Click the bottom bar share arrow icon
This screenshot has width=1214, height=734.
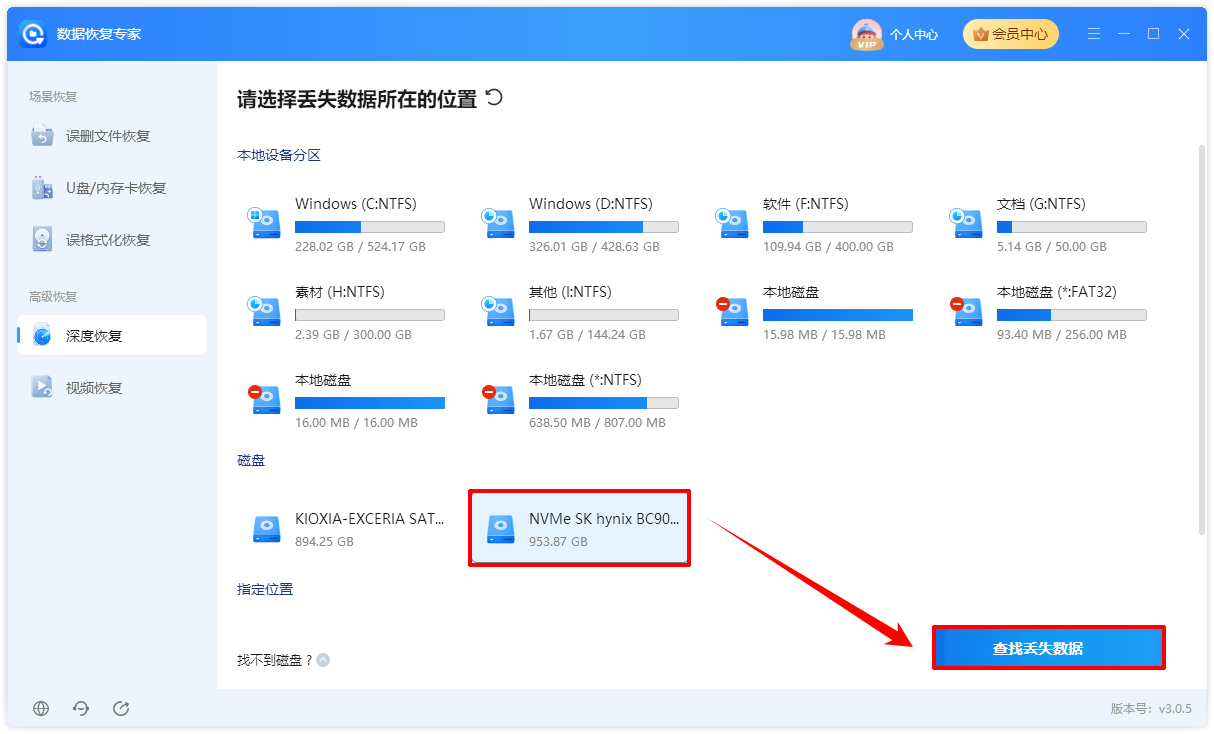(121, 708)
